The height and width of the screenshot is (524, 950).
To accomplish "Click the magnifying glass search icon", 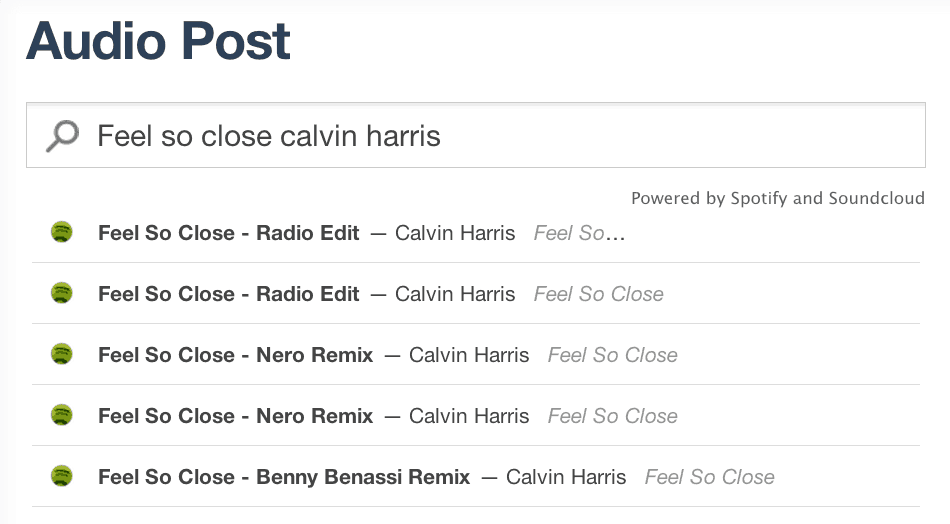I will (62, 136).
